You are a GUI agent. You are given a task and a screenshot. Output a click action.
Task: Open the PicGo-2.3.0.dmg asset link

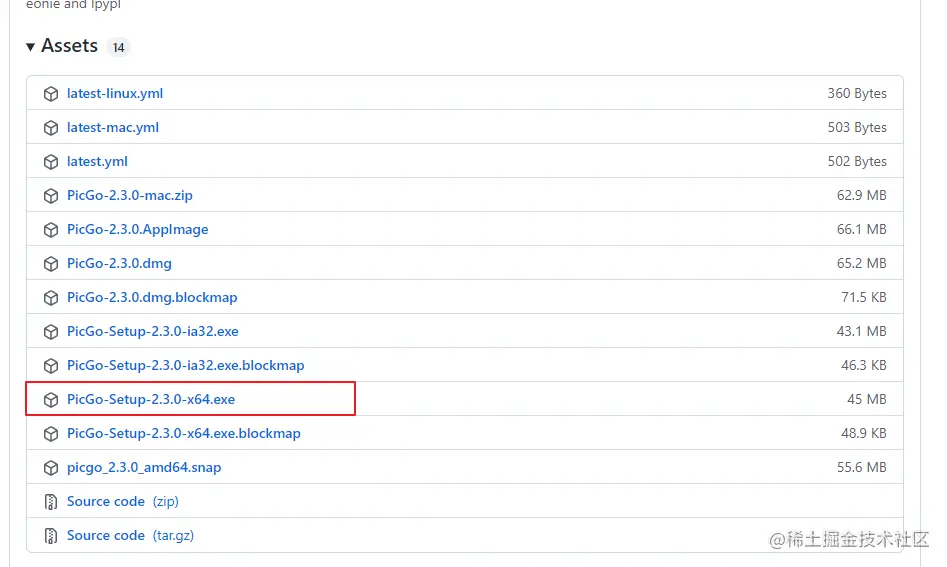coord(119,263)
